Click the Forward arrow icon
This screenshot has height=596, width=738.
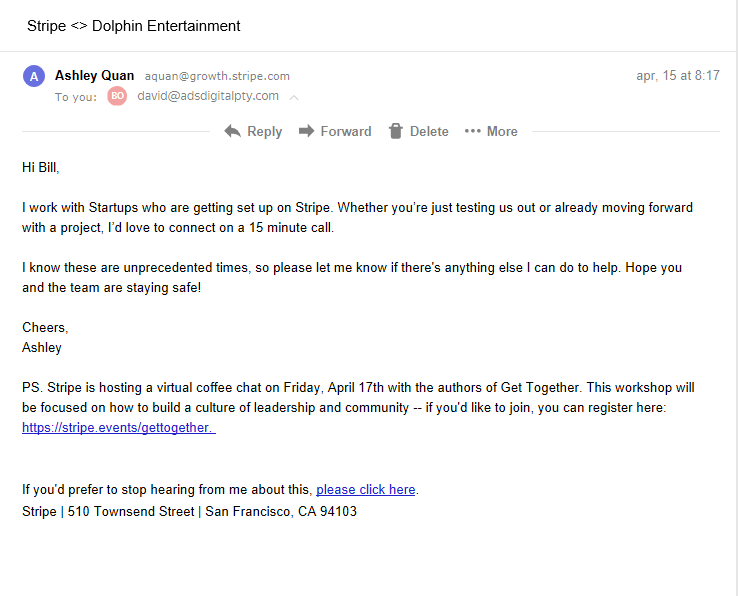[306, 131]
